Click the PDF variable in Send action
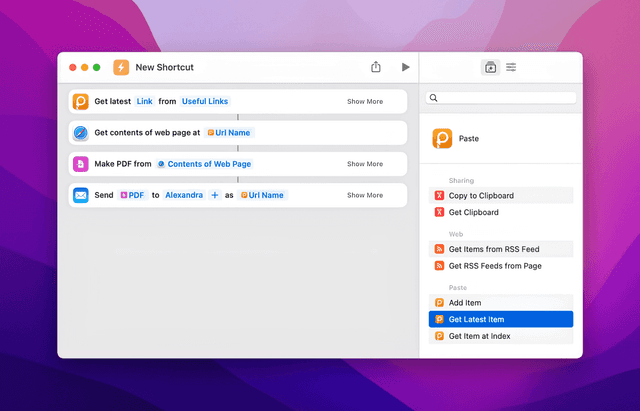This screenshot has height=411, width=640. coord(132,195)
